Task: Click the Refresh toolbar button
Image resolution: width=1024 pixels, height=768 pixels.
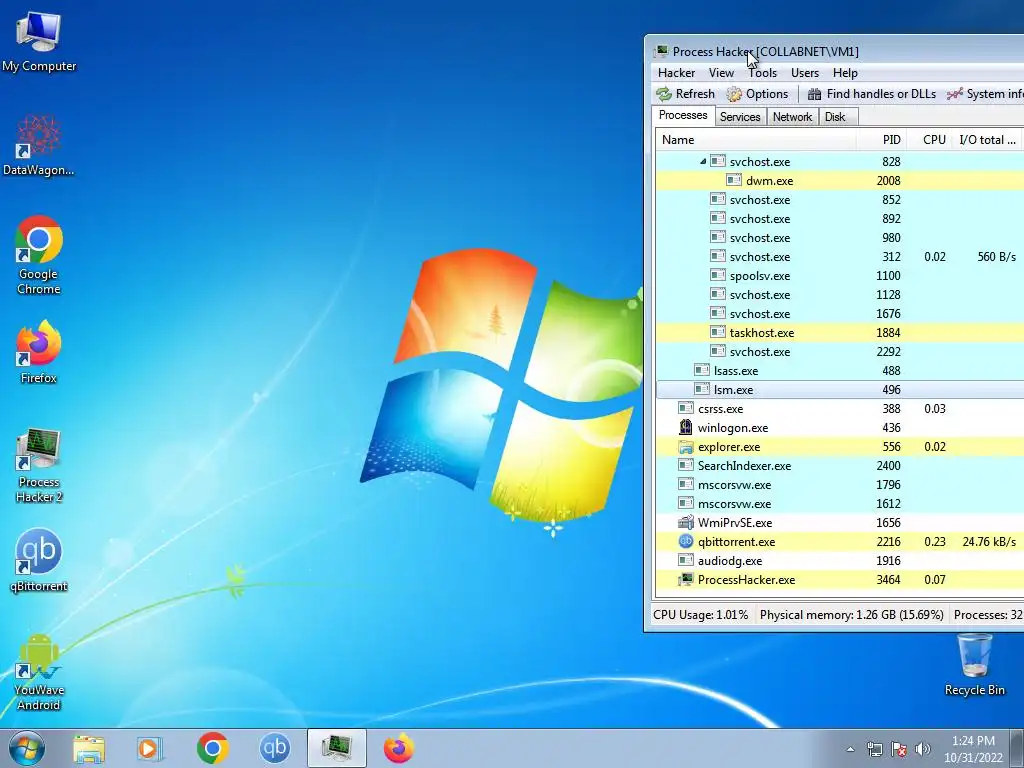Action: pyautogui.click(x=686, y=94)
